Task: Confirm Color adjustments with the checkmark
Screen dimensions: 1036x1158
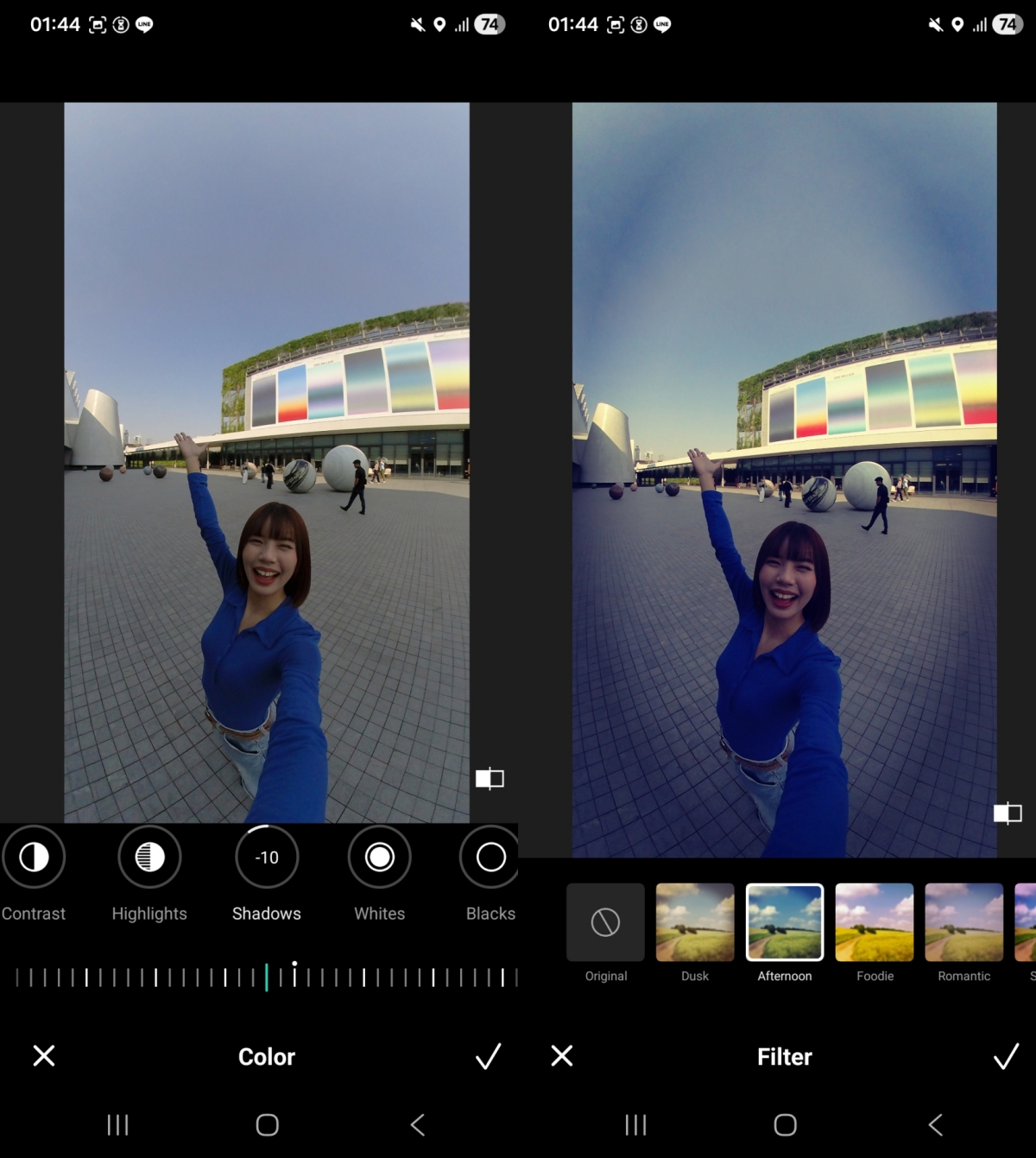Action: pos(488,1056)
